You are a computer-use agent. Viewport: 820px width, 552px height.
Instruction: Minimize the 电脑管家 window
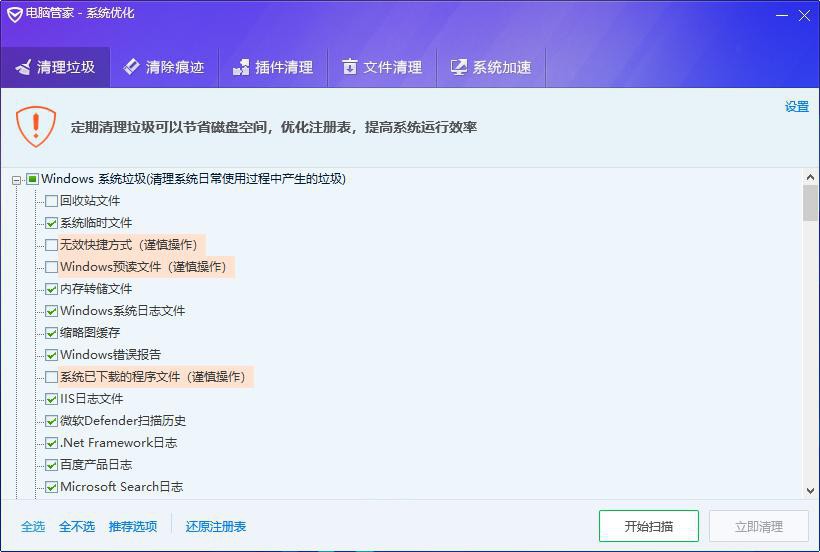tap(782, 16)
